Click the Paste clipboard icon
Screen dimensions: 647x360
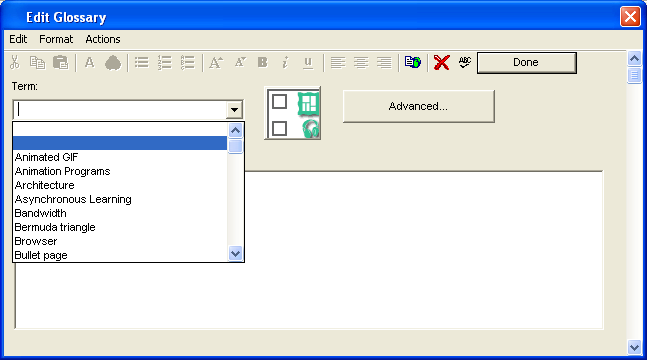[x=61, y=62]
